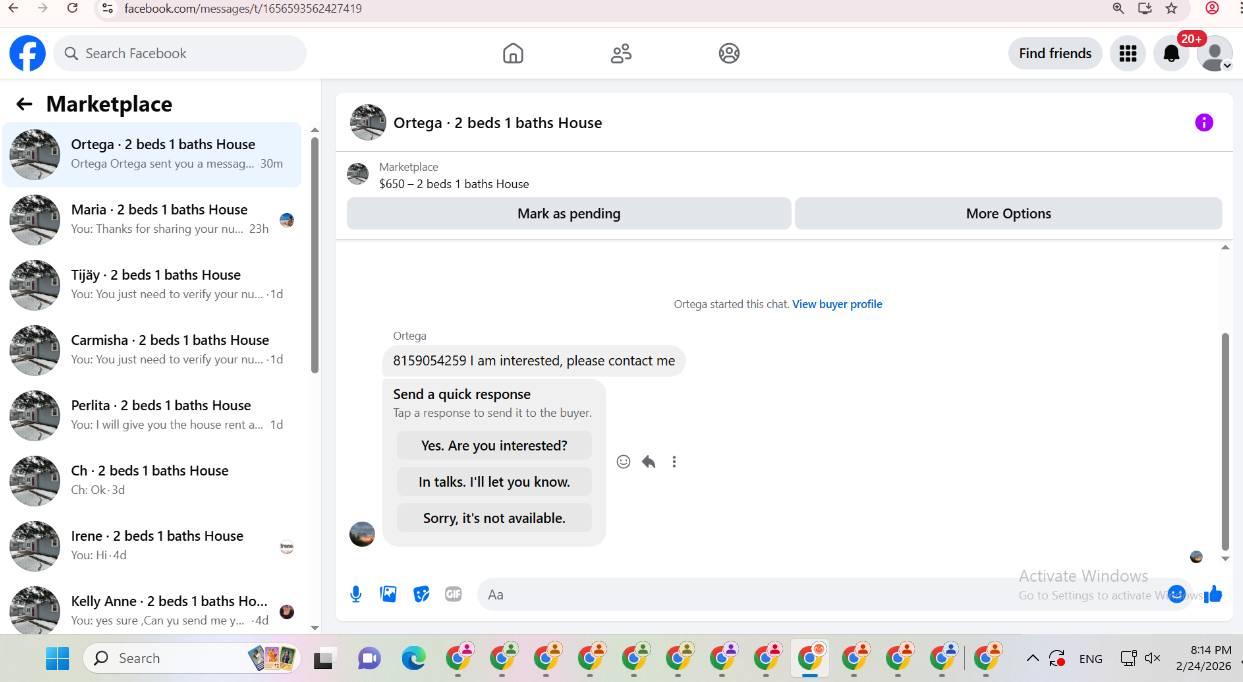This screenshot has width=1243, height=682.
Task: Open Irene conversation in chat list
Action: [x=152, y=545]
